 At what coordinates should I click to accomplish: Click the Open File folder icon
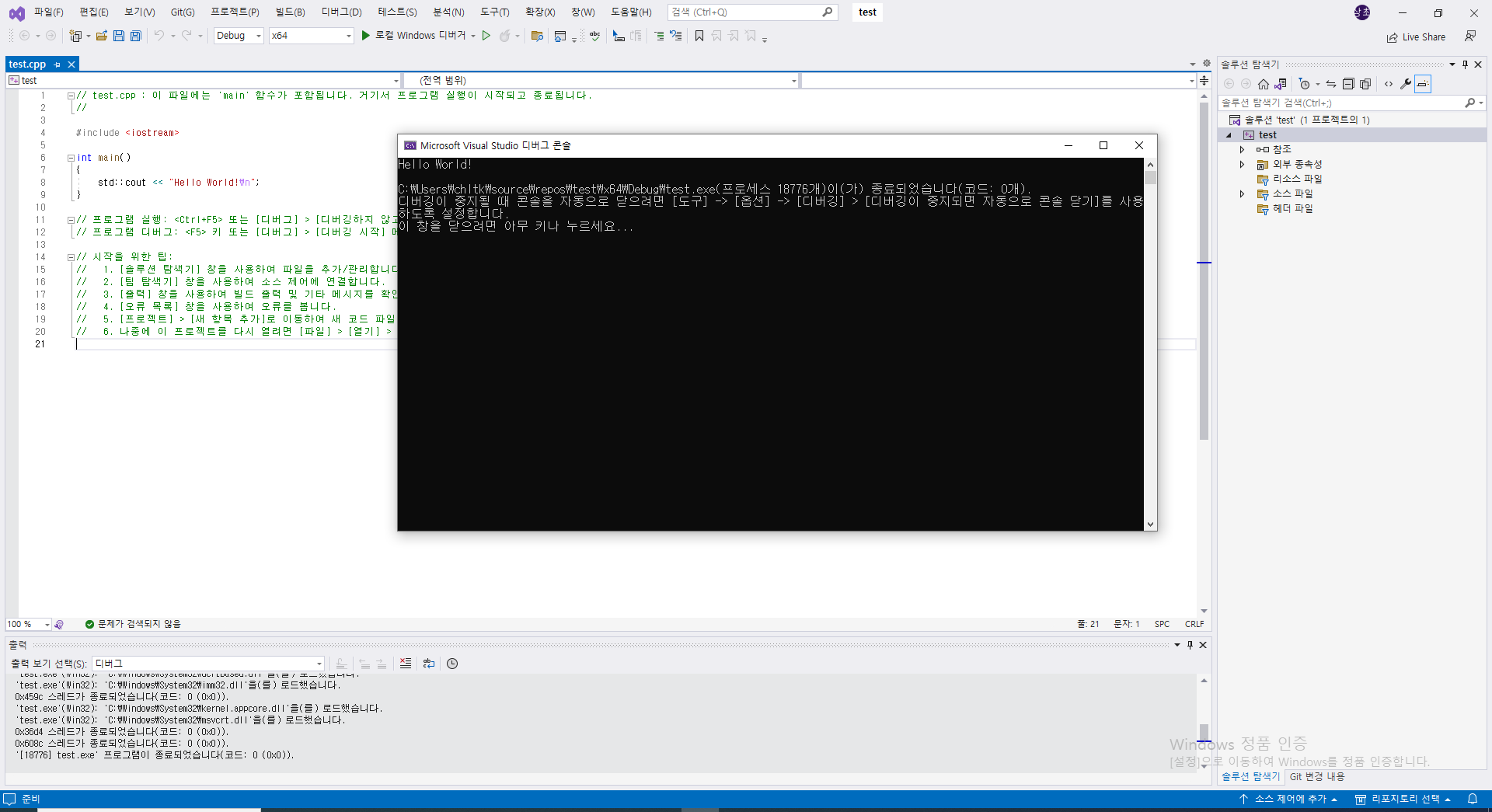click(101, 36)
